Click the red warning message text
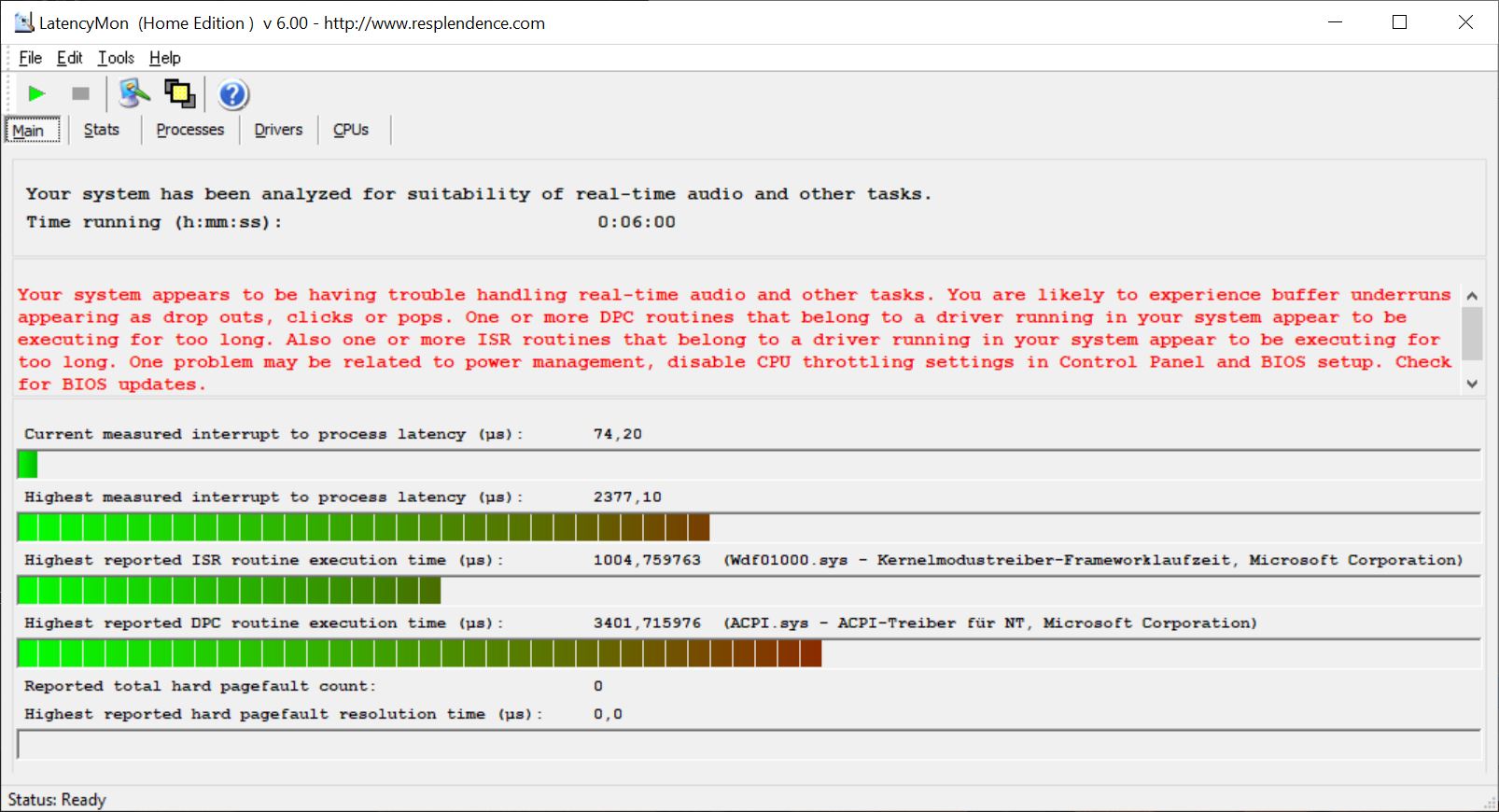Image resolution: width=1499 pixels, height=812 pixels. click(x=735, y=340)
